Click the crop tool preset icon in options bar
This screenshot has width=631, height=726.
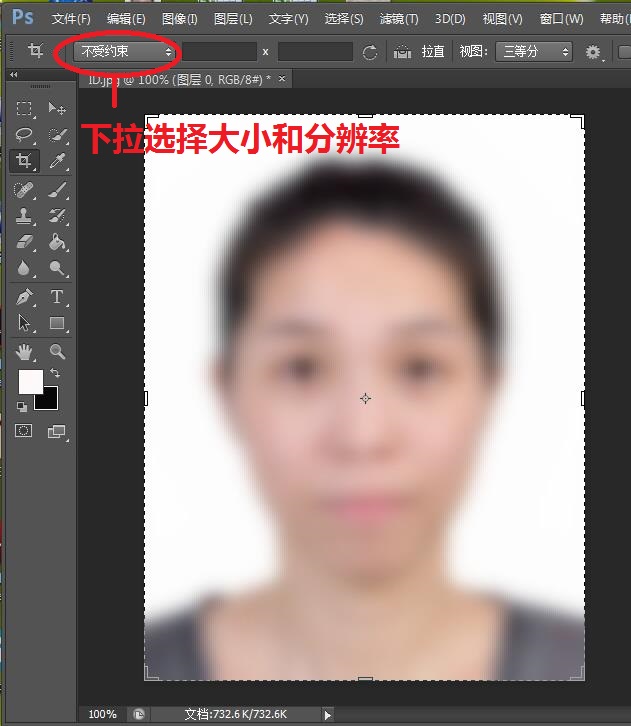point(35,50)
